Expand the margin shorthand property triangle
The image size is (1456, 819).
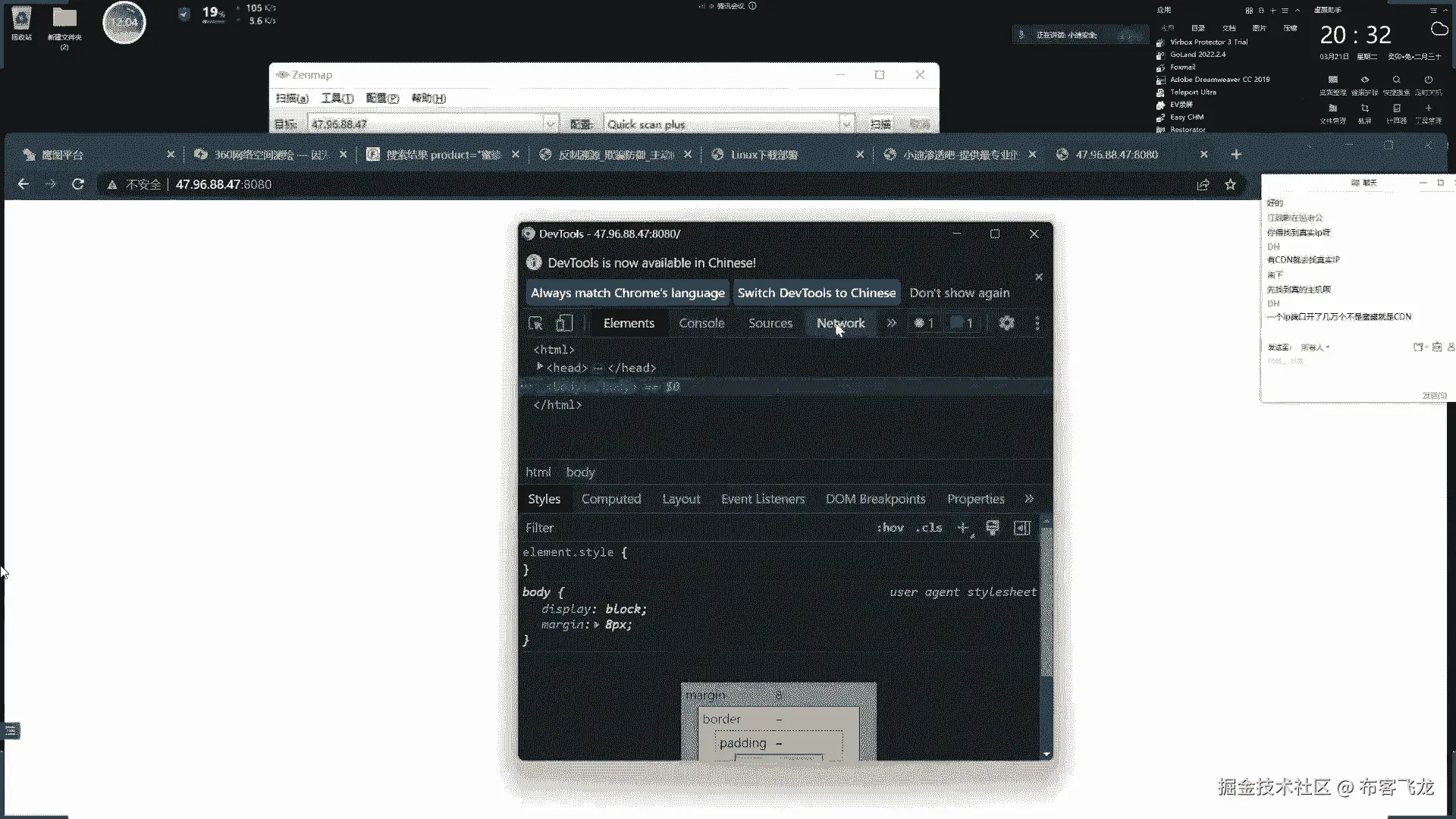(597, 625)
